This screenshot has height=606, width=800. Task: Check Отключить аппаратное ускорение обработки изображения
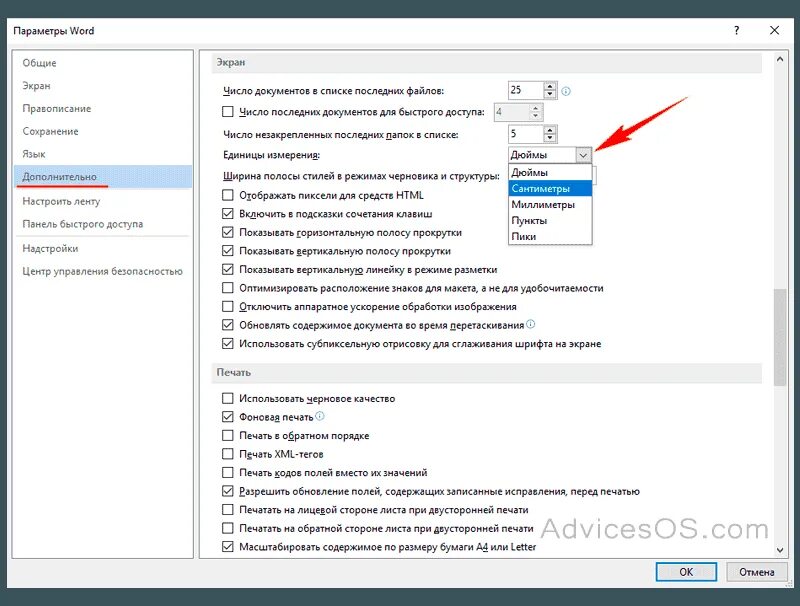coord(228,306)
